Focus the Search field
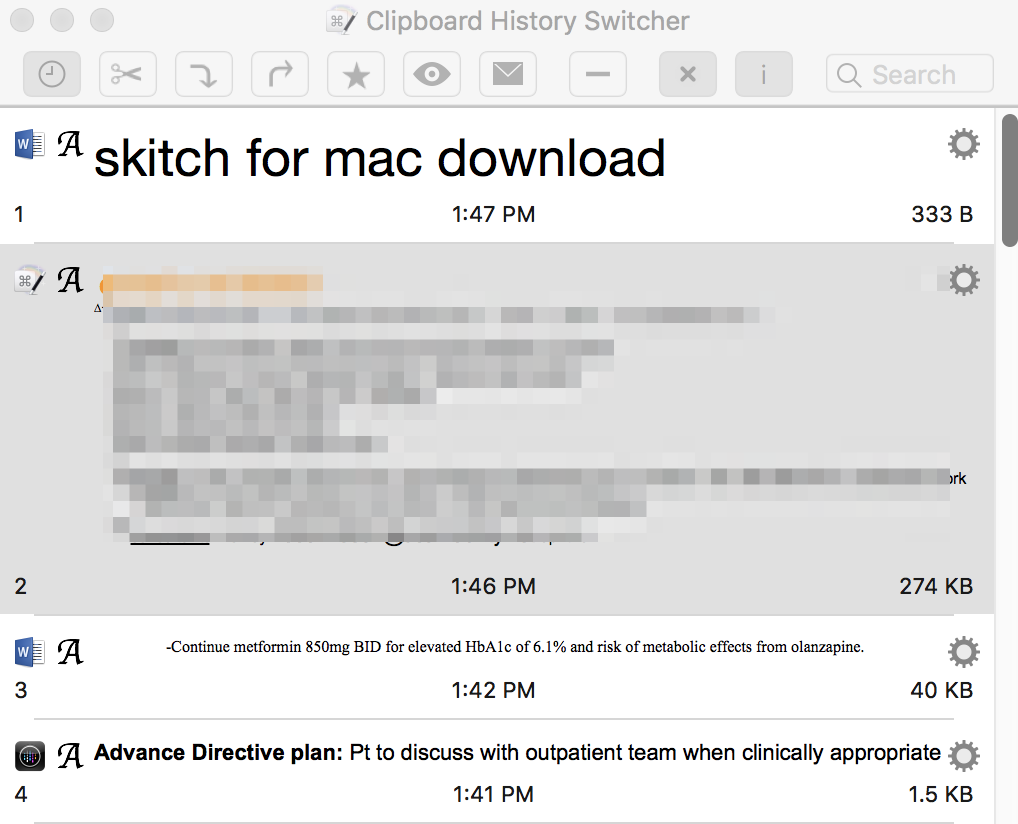Screen dimensions: 1018x824 [x=910, y=74]
